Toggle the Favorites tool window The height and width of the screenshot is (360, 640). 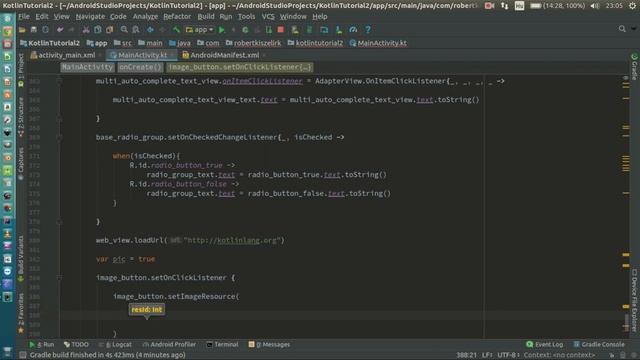coord(21,313)
